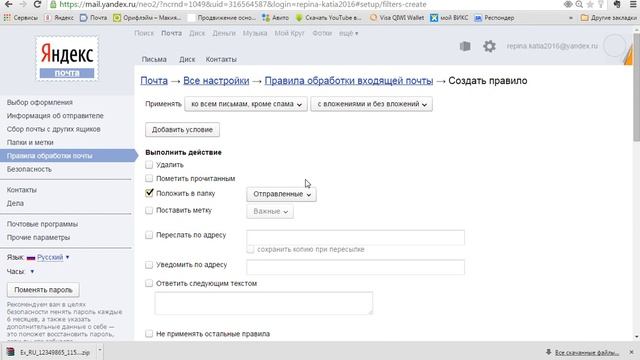This screenshot has width=640, height=360.
Task: Open the Почта bookmark
Action: click(93, 18)
